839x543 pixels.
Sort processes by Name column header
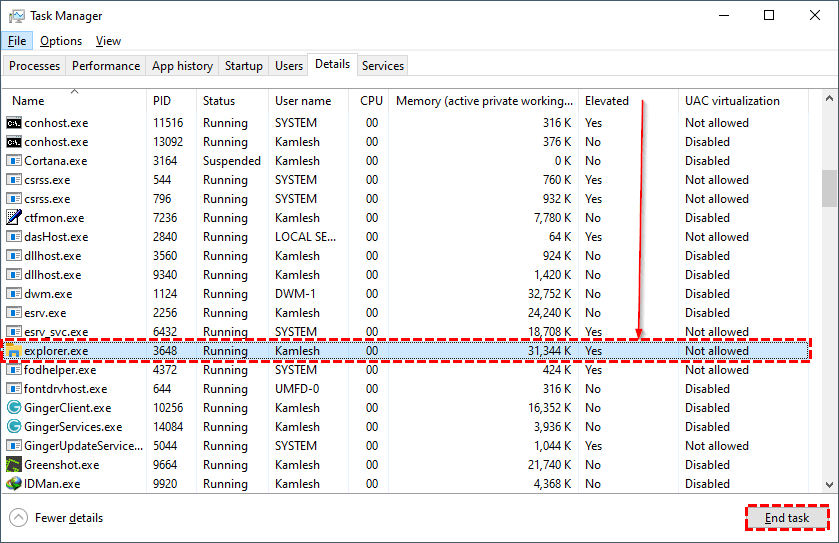[x=28, y=101]
